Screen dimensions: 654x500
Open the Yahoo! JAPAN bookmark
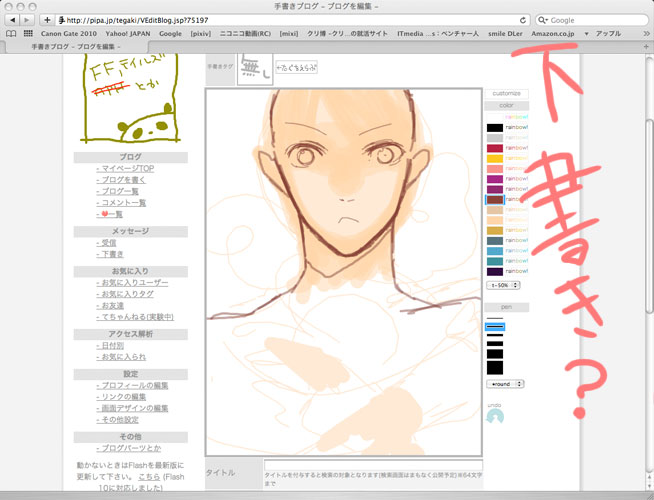(128, 33)
